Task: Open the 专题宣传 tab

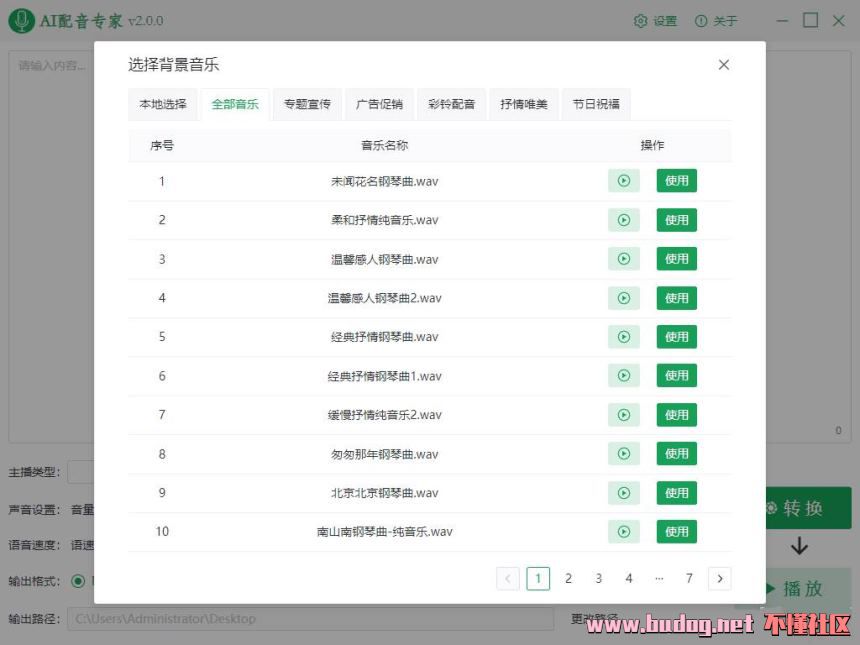Action: coord(307,104)
